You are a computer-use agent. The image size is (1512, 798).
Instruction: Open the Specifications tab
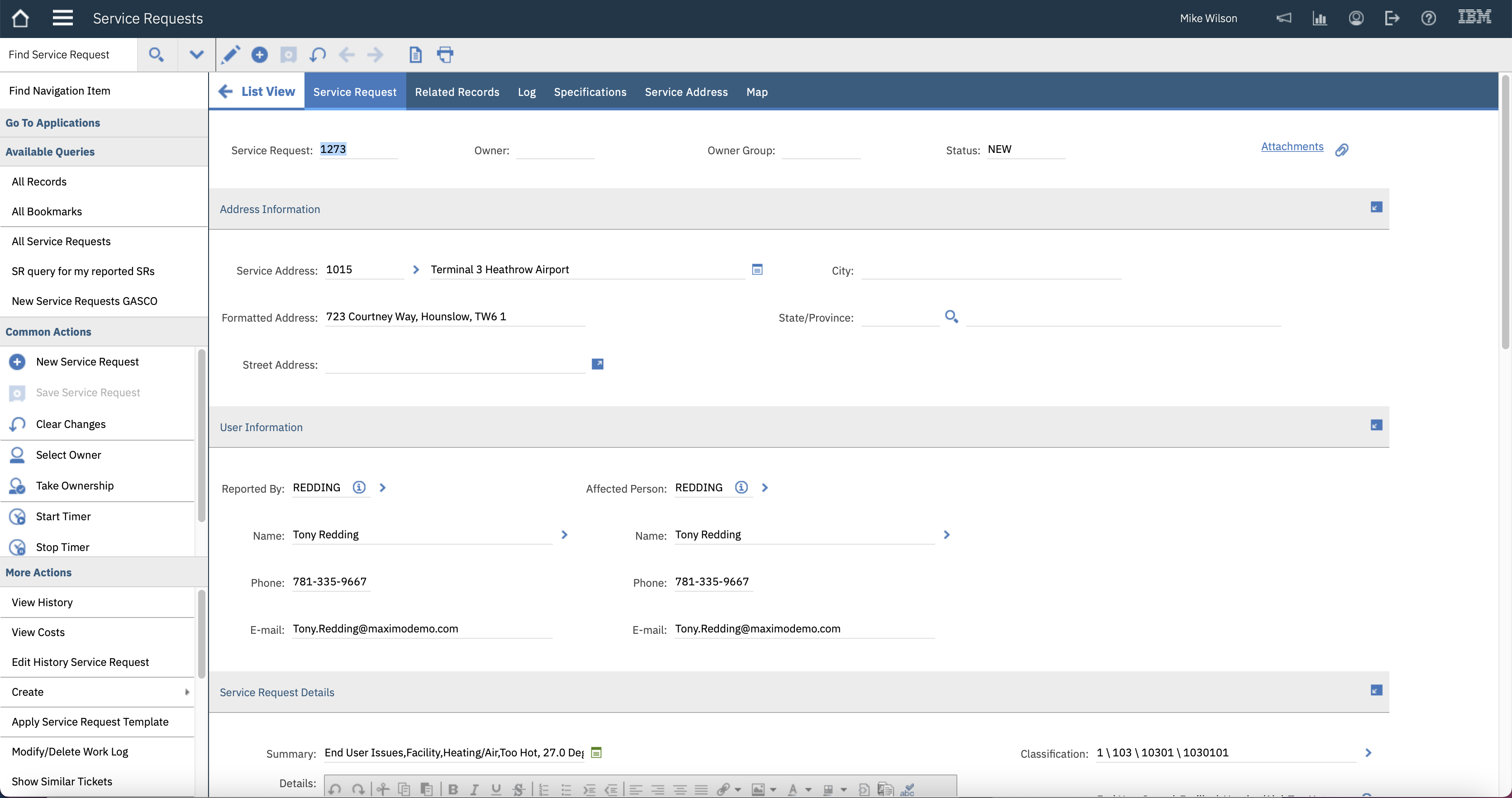(590, 91)
